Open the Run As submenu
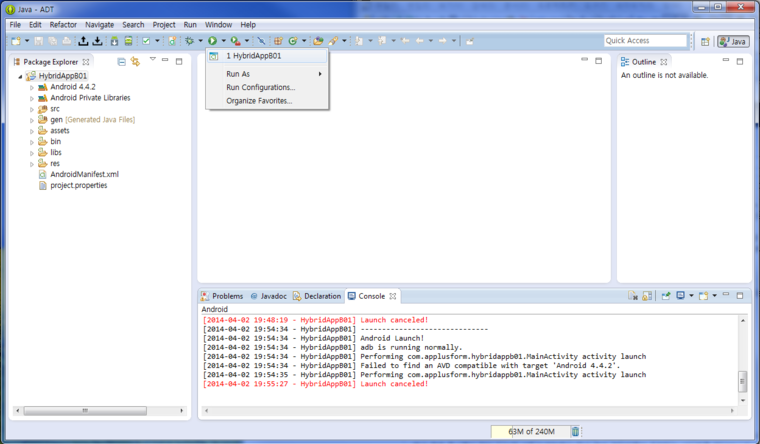This screenshot has width=760, height=444. [x=267, y=74]
